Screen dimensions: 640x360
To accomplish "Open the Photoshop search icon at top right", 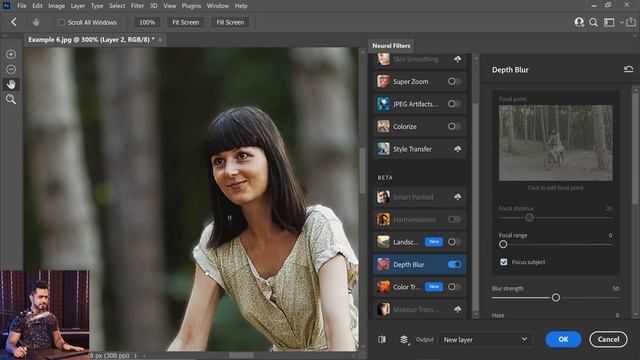I will click(593, 22).
